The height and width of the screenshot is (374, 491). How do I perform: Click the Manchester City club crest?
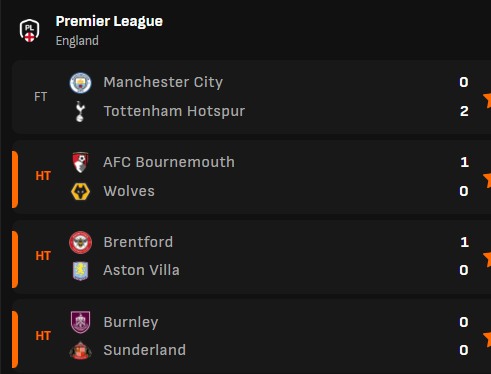(x=80, y=83)
